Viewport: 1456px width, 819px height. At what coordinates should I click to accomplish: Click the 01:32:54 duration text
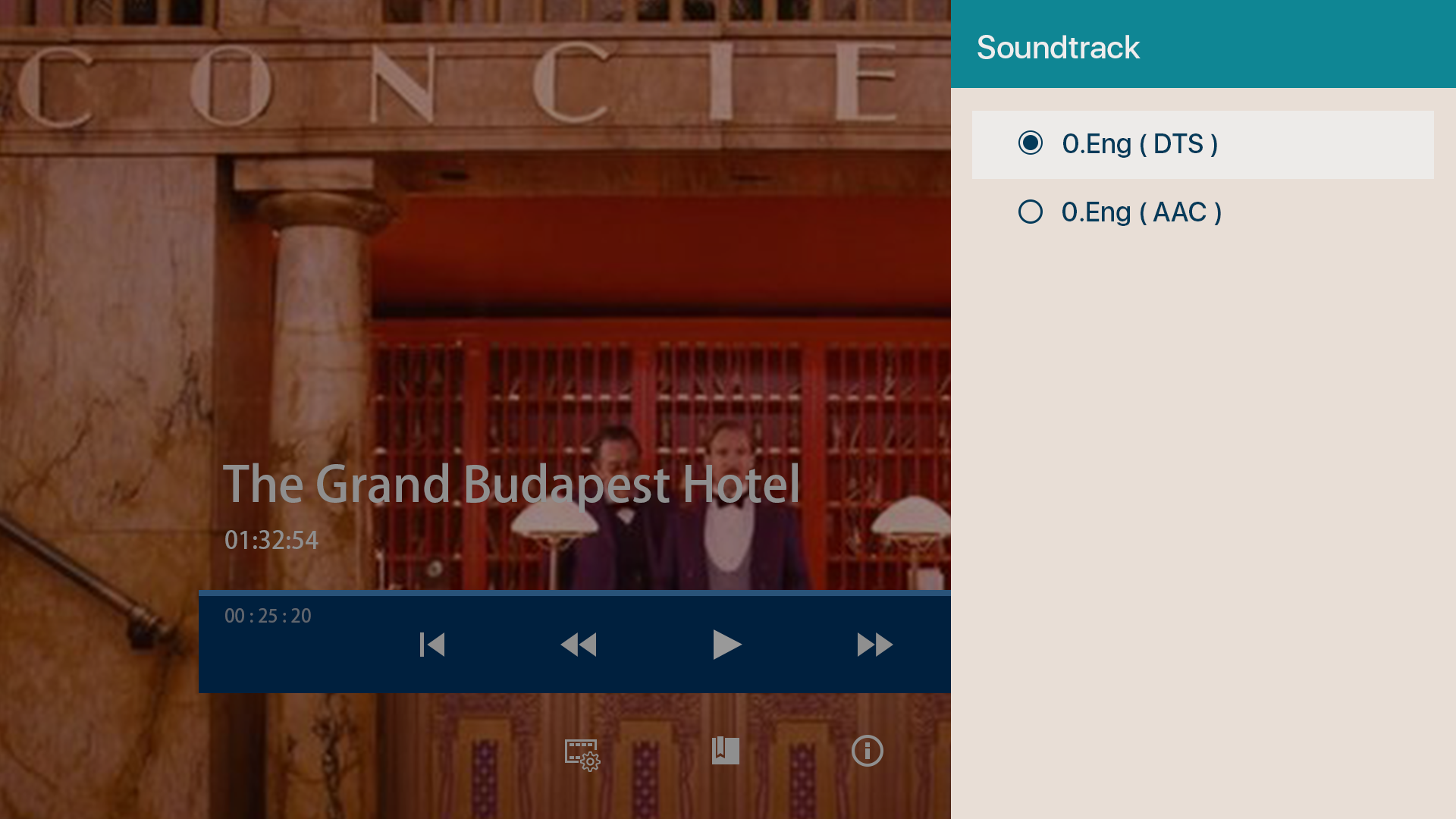[271, 540]
